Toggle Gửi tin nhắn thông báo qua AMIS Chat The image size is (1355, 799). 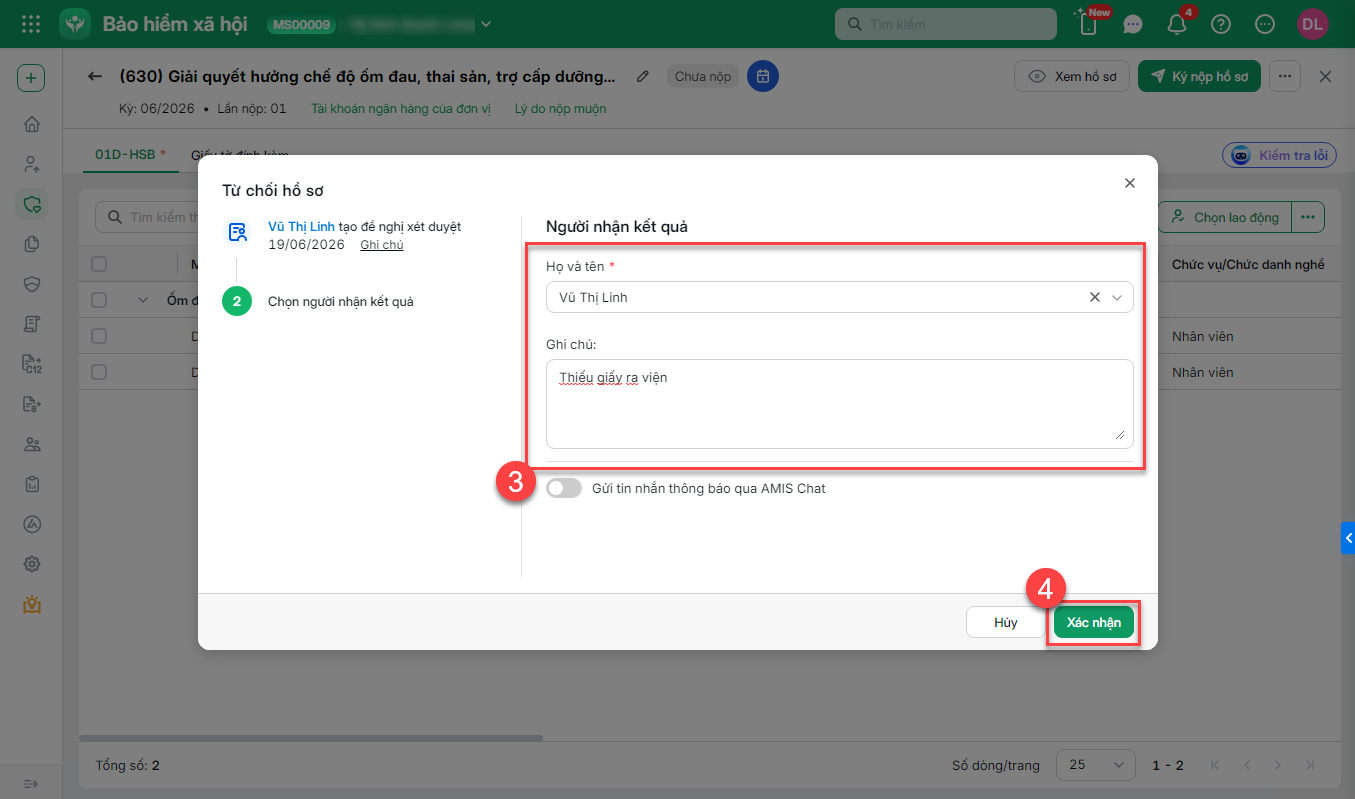tap(564, 488)
